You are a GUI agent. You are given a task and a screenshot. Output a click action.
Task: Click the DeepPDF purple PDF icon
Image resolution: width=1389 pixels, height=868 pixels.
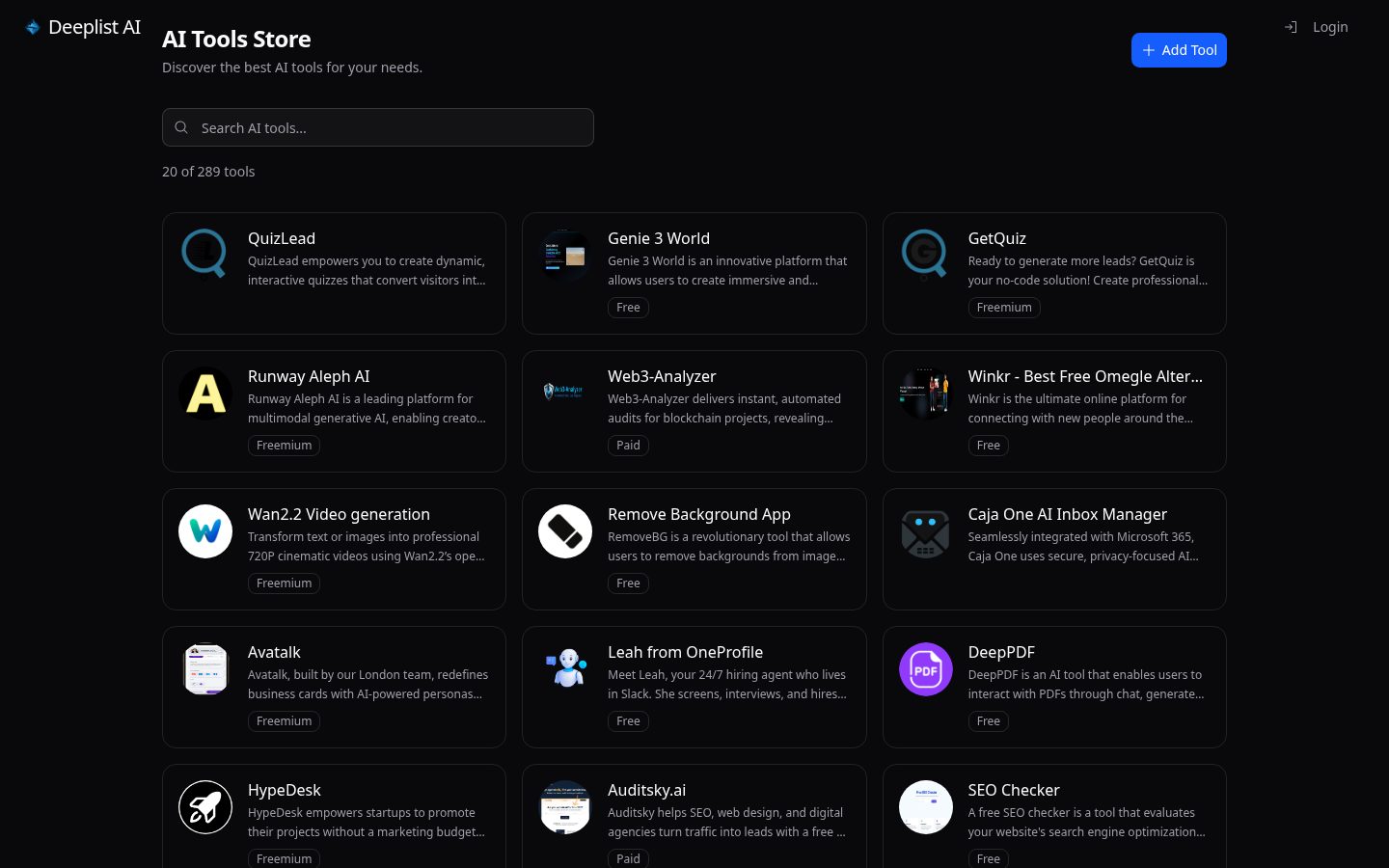[926, 669]
